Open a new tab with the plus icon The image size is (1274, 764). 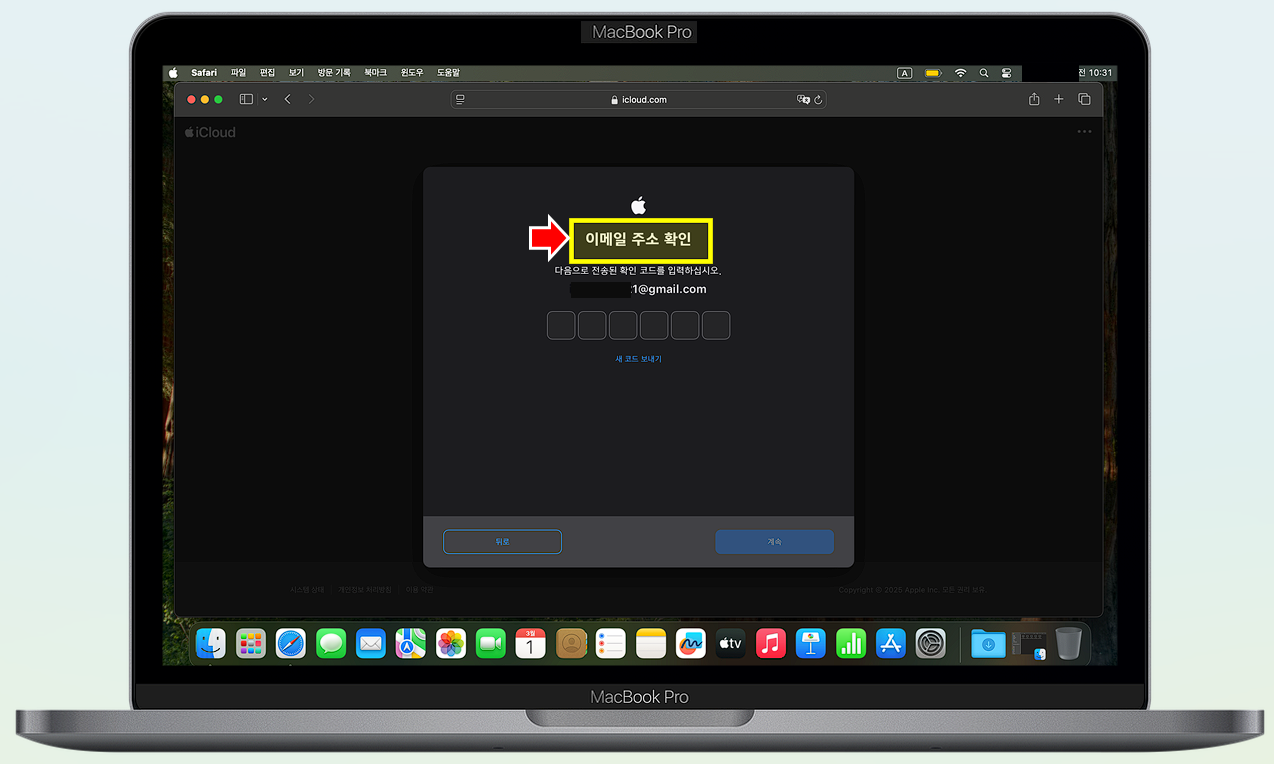[x=1059, y=99]
